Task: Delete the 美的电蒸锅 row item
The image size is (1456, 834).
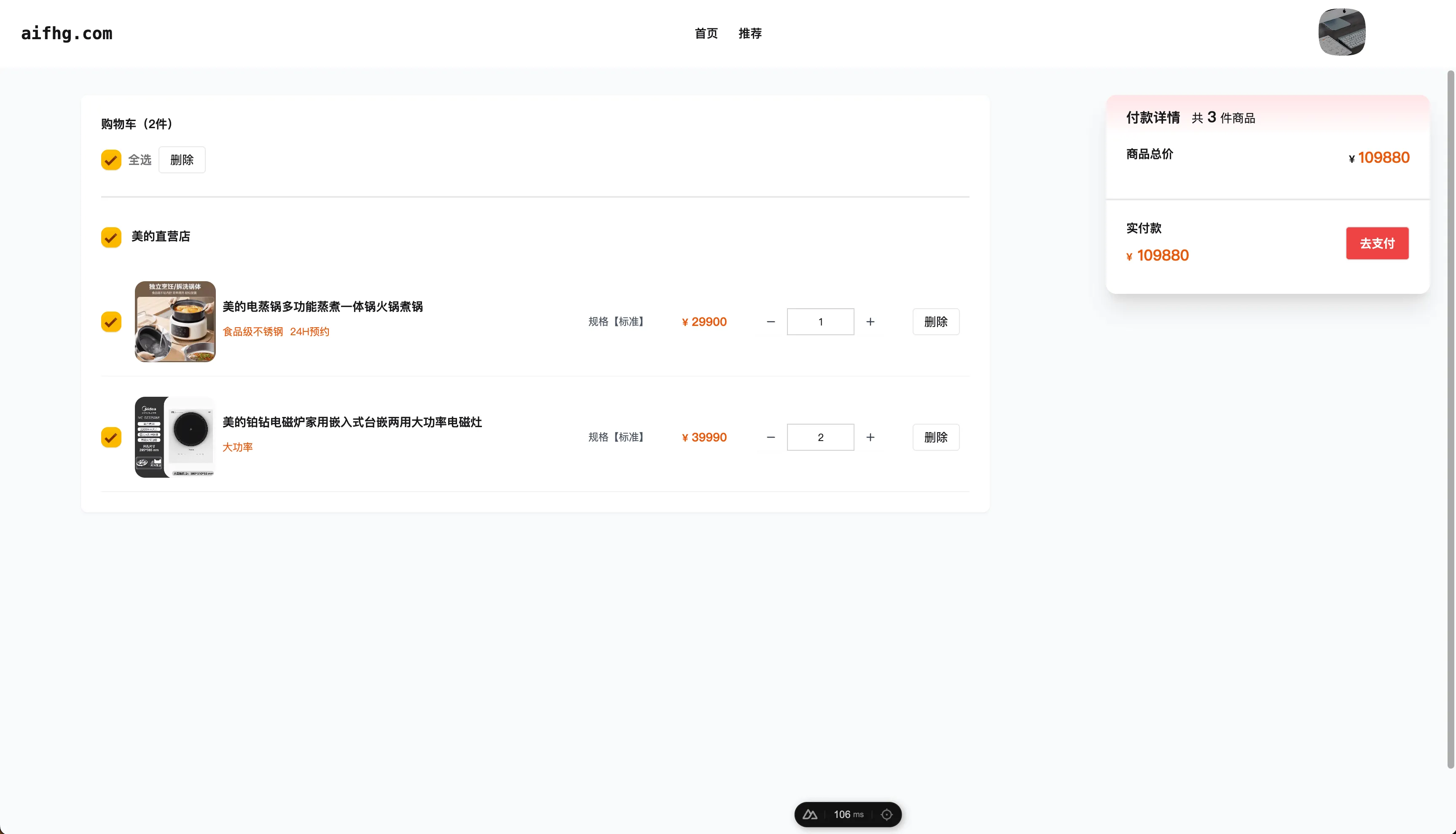Action: pos(935,322)
